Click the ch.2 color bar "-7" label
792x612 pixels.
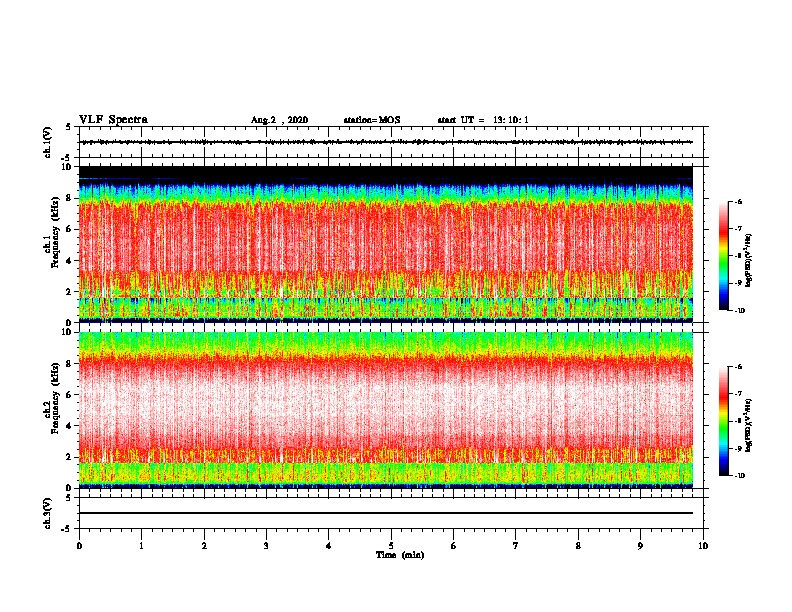pos(739,394)
